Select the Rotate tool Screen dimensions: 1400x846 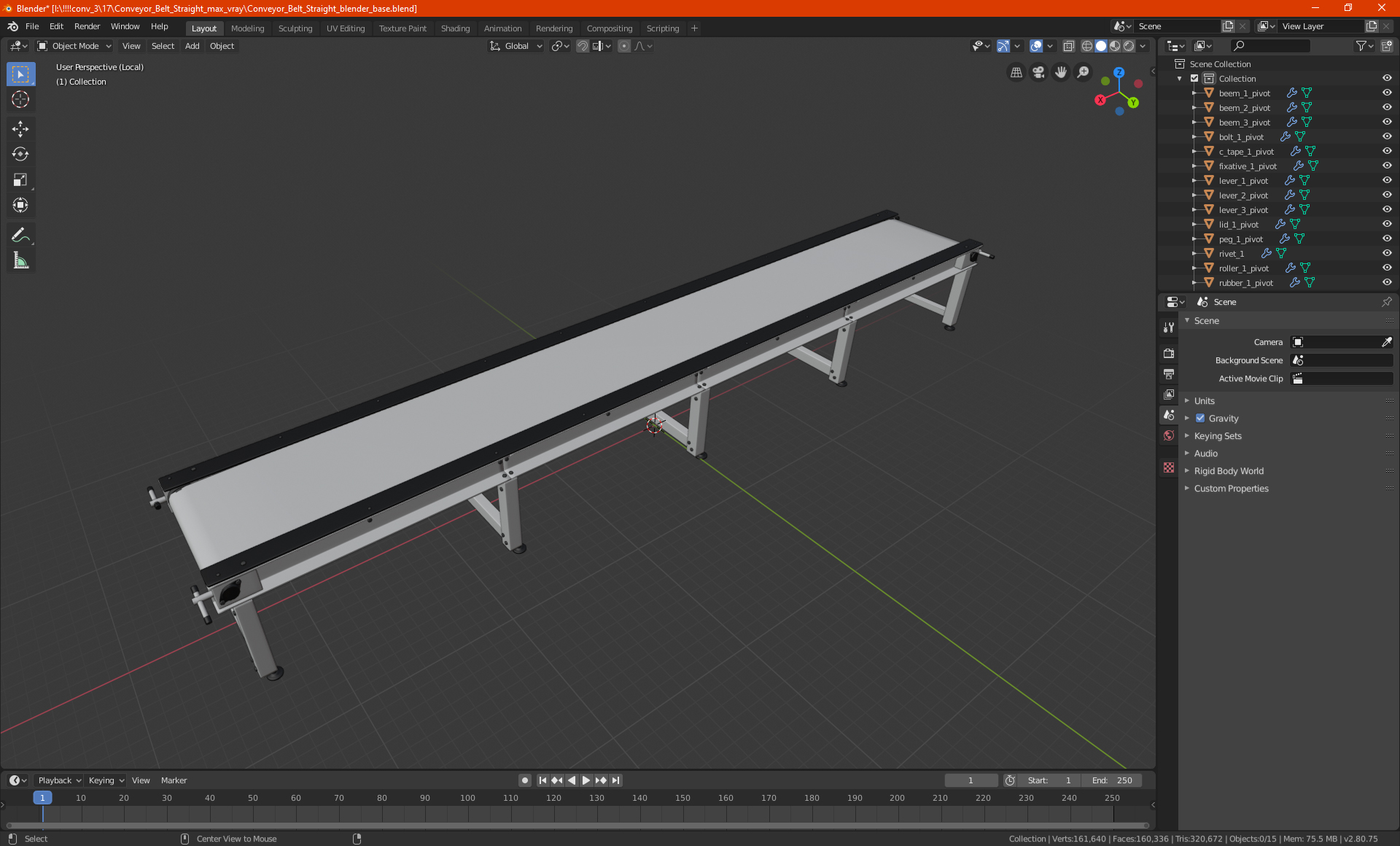20,155
